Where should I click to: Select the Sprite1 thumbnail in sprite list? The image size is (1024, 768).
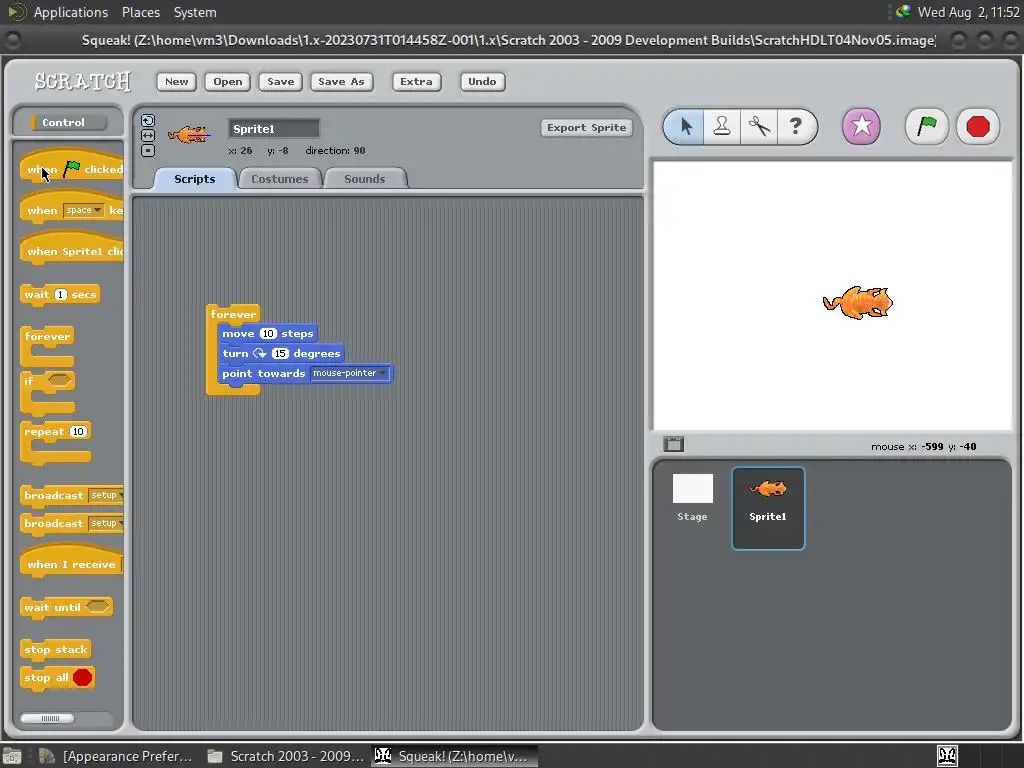point(768,508)
